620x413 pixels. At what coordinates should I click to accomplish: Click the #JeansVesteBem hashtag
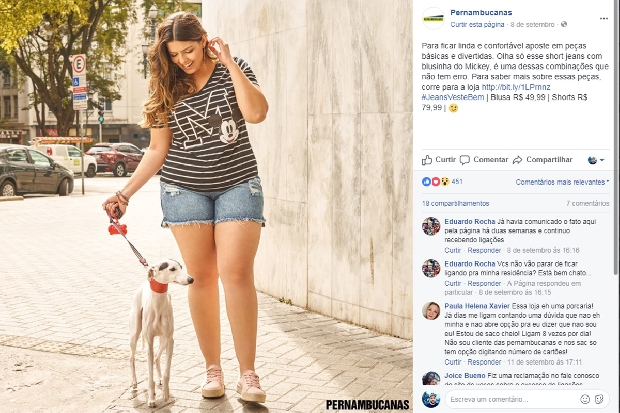tap(453, 97)
